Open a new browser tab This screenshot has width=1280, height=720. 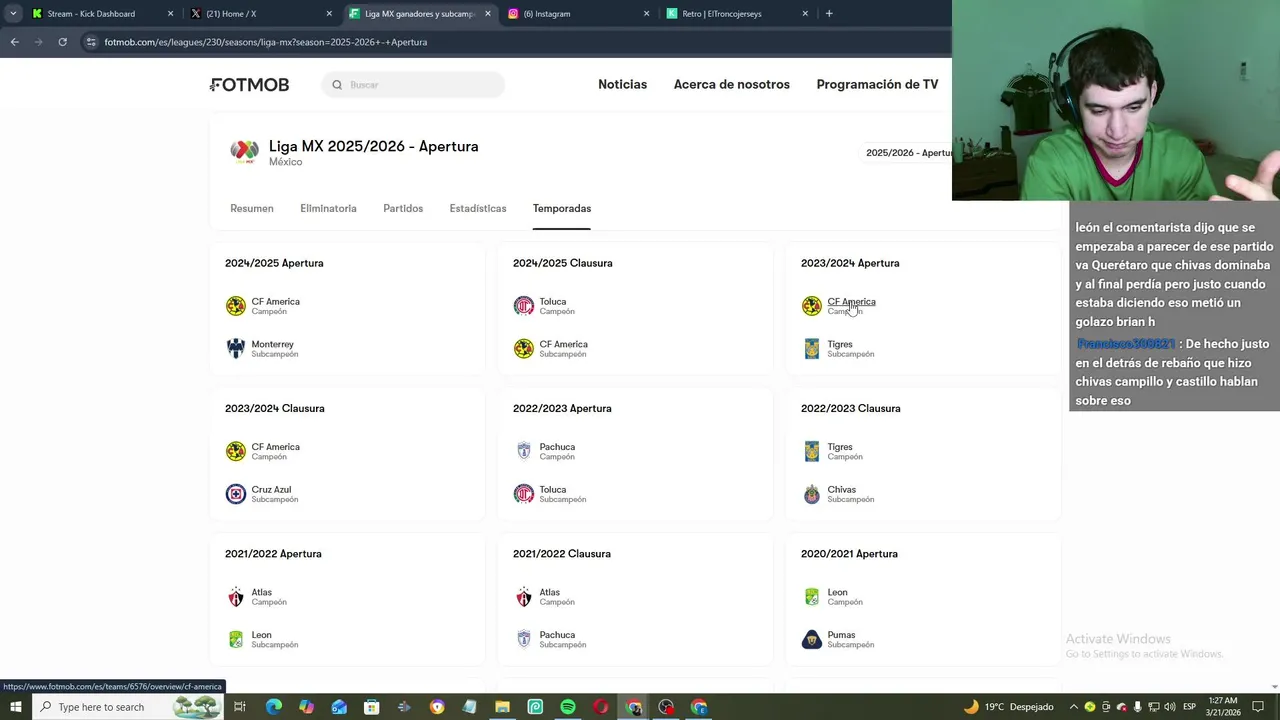[x=829, y=14]
